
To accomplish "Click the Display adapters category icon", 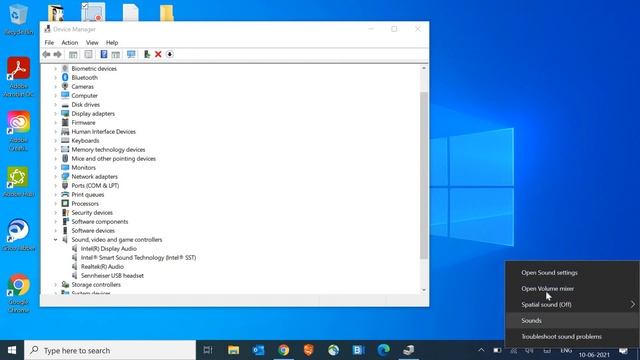I will pos(65,113).
